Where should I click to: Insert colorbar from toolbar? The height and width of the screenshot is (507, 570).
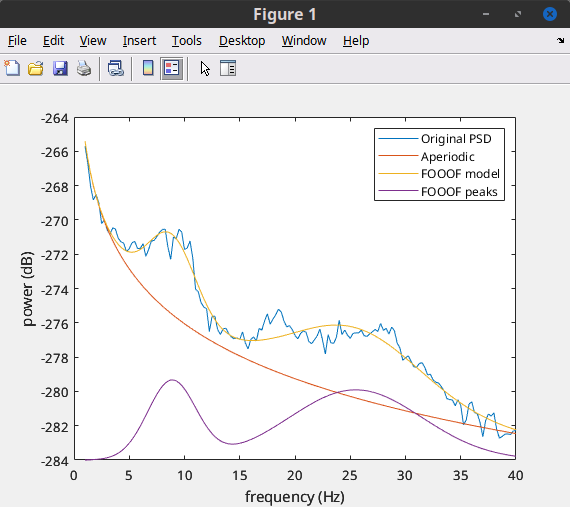148,68
